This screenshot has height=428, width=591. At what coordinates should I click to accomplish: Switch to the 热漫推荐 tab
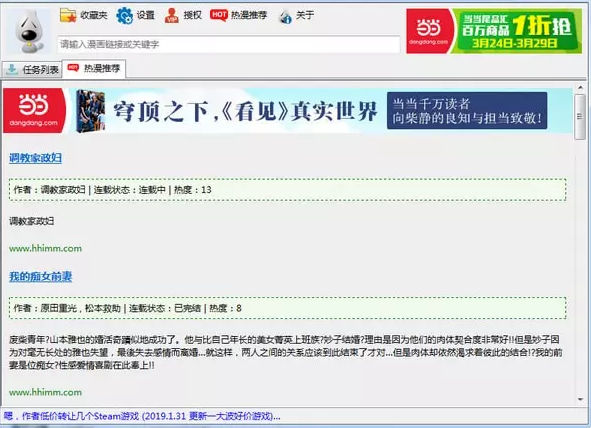click(x=94, y=69)
